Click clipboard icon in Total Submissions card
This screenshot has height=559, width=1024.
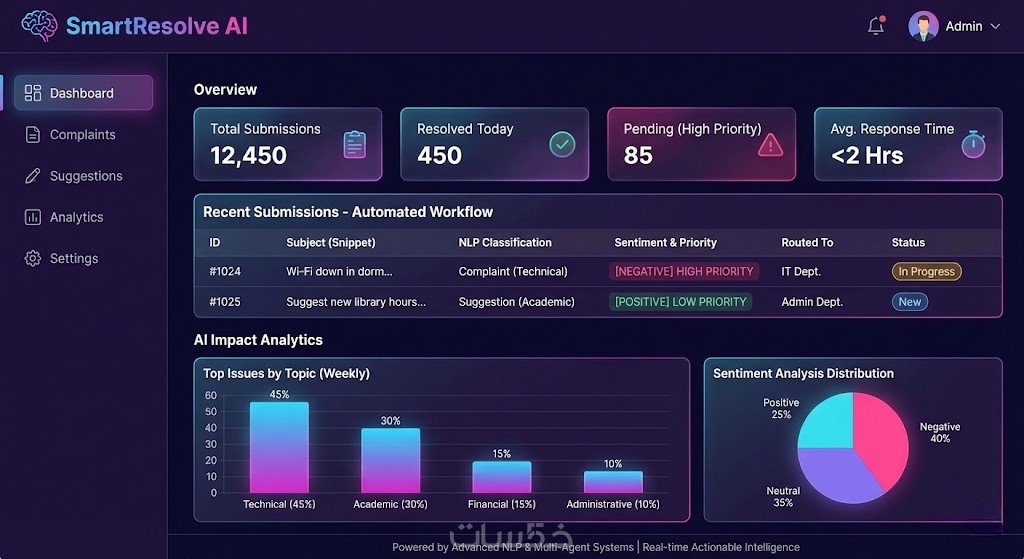[x=355, y=144]
